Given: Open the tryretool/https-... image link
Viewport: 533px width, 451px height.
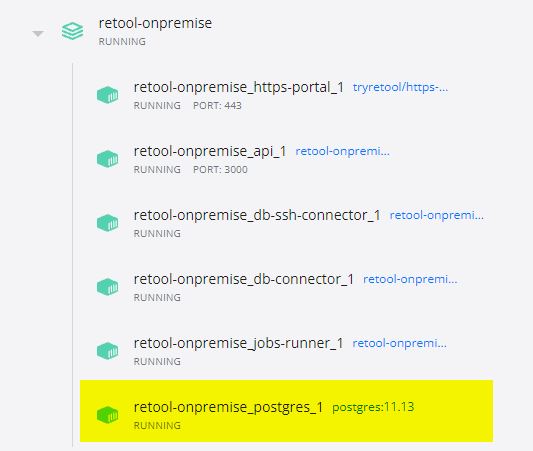Looking at the screenshot, I should point(400,87).
